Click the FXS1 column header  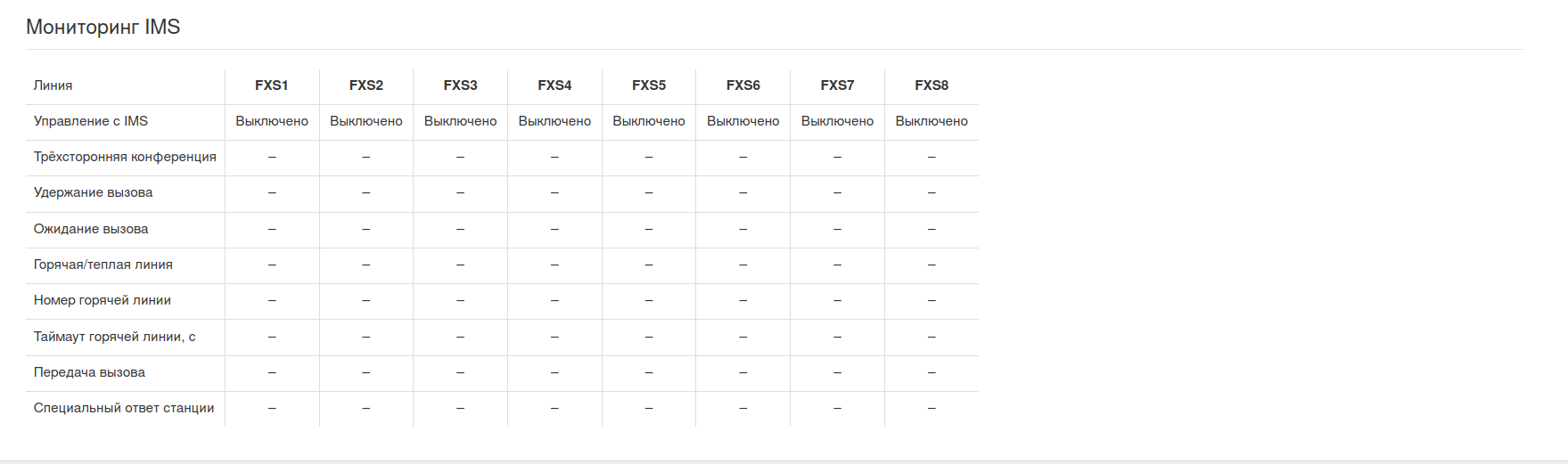[272, 85]
